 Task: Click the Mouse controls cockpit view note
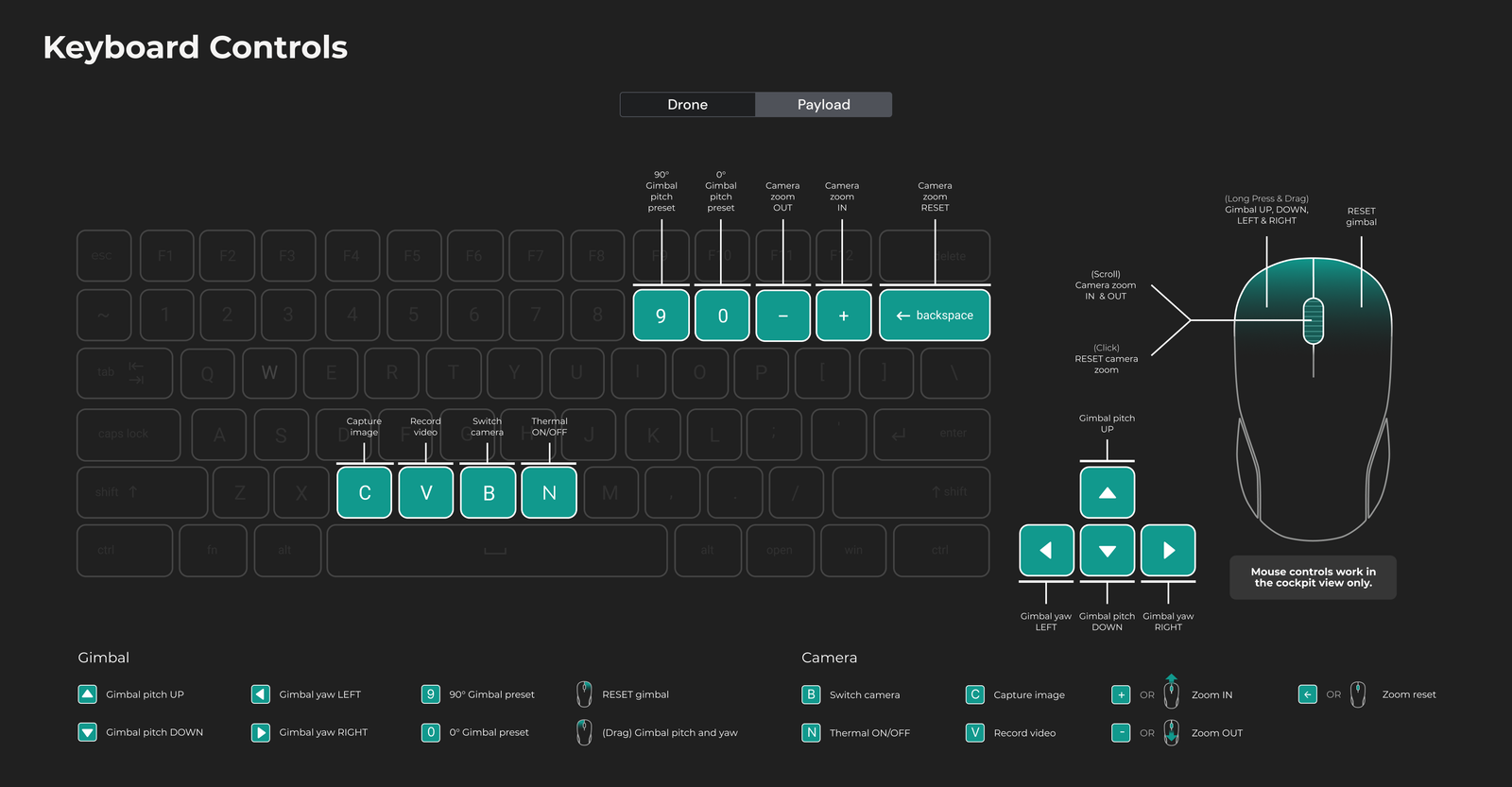(x=1313, y=577)
